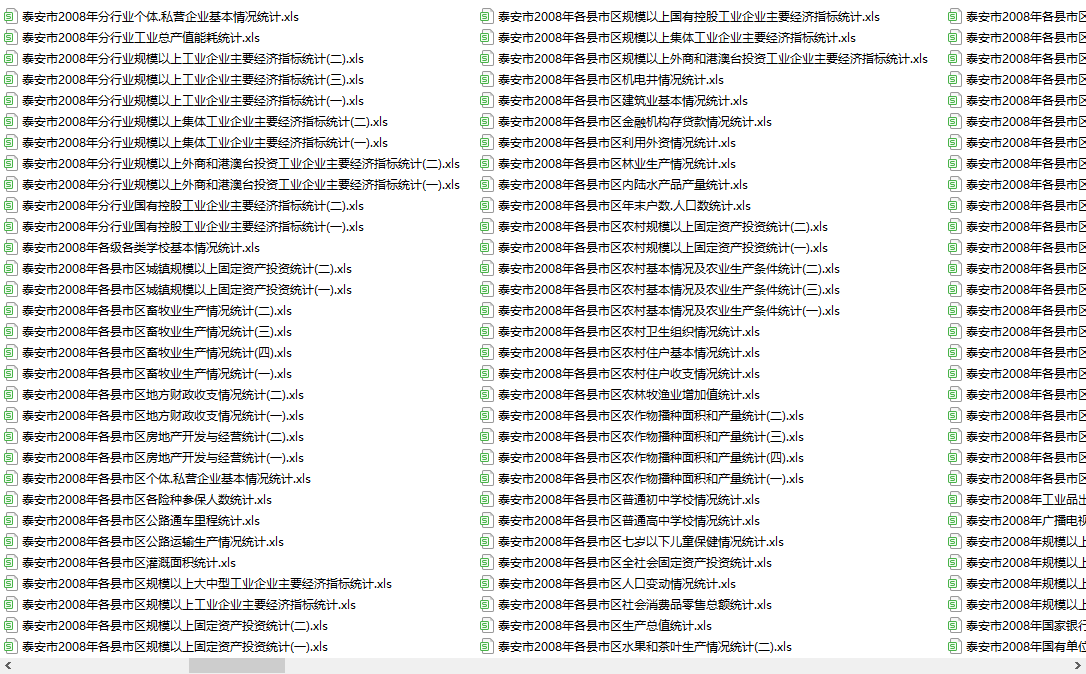
Task: Click the icon of 泰安市2008年各县市区公路通车里程统计.xls
Action: pyautogui.click(x=10, y=520)
